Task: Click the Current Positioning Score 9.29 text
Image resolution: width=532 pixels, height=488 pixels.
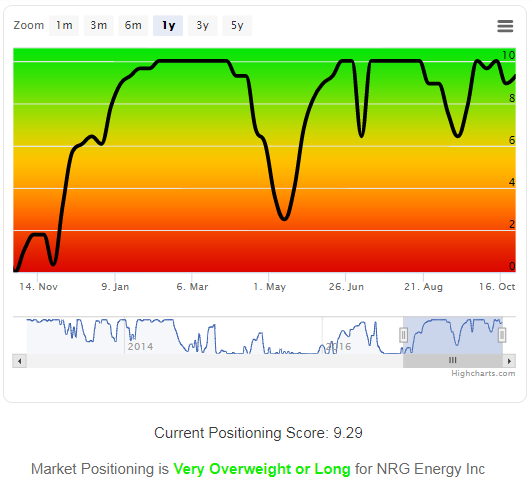Action: click(258, 433)
